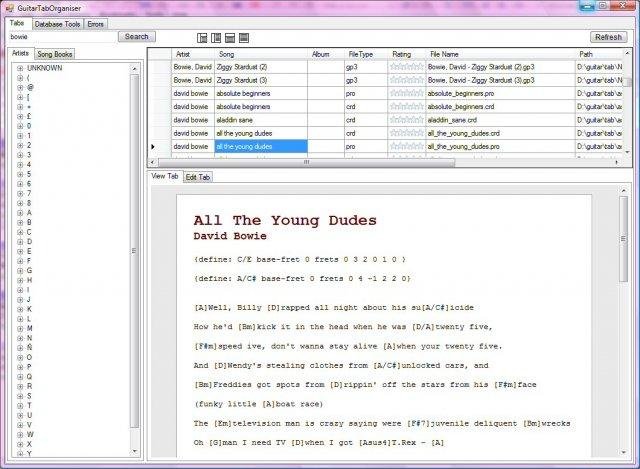The width and height of the screenshot is (640, 469).
Task: Click the grid scroll right arrow
Action: (616, 162)
